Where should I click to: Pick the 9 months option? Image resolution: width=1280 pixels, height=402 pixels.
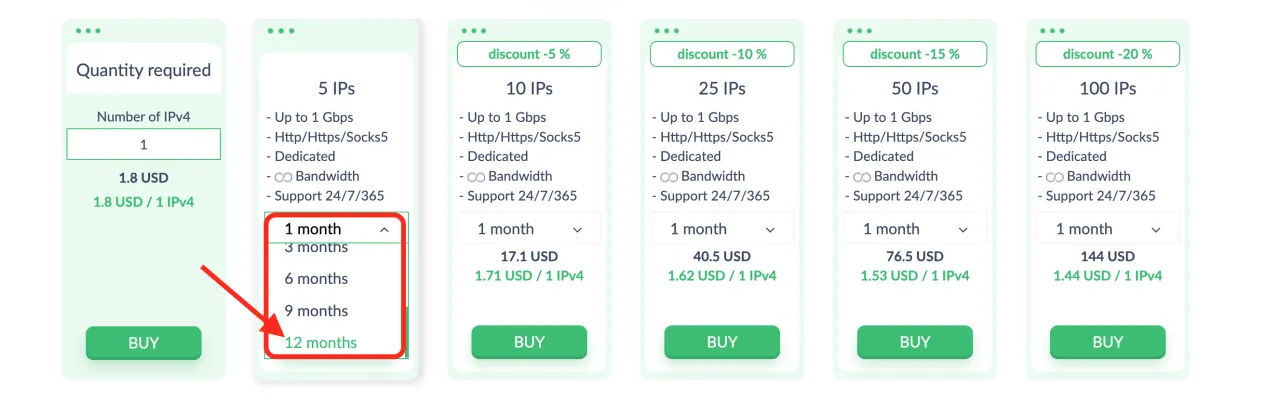pyautogui.click(x=316, y=310)
